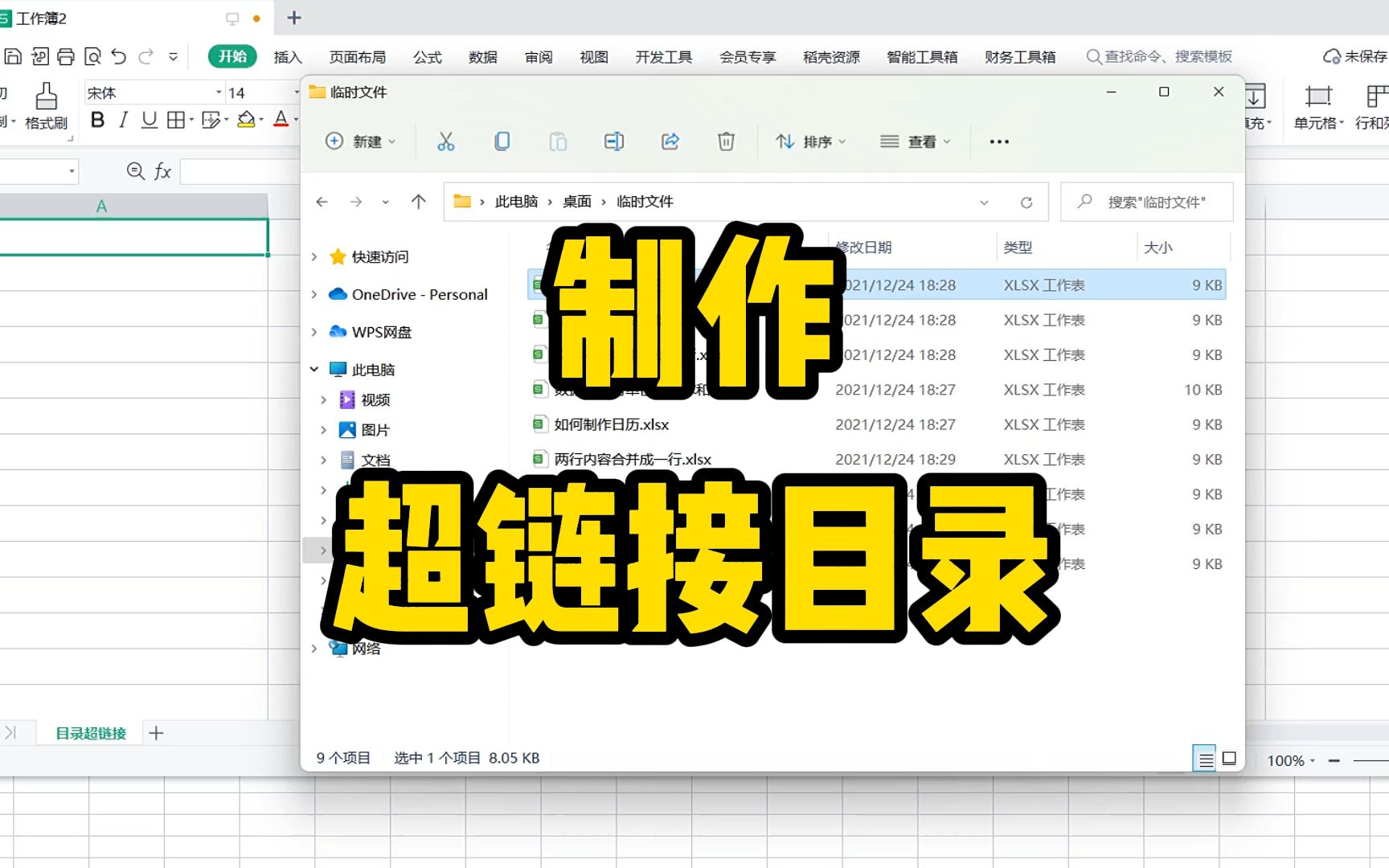This screenshot has width=1389, height=868.
Task: Click the fill color bucket icon
Action: (247, 120)
